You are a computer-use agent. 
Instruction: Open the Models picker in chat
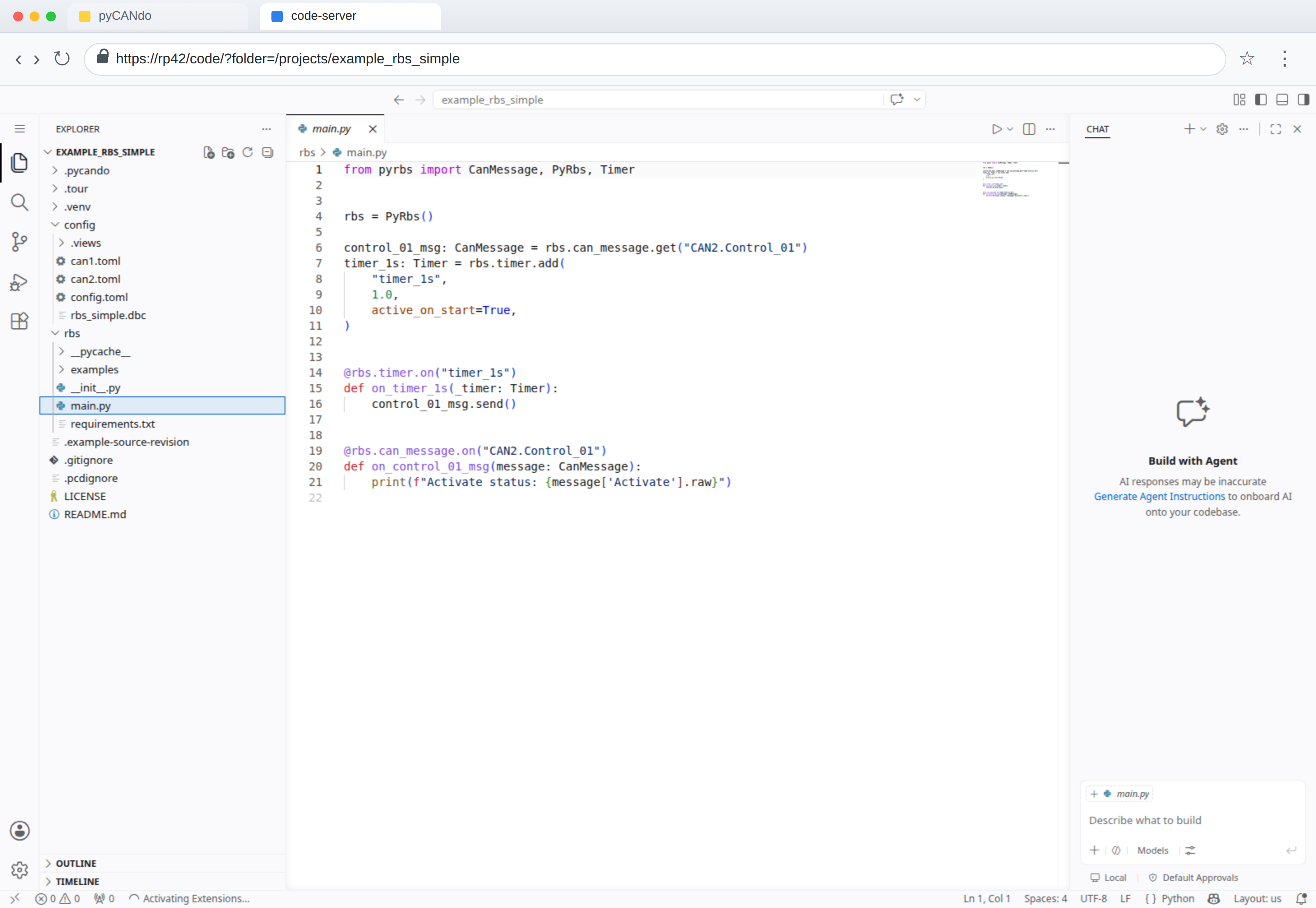pyautogui.click(x=1153, y=850)
